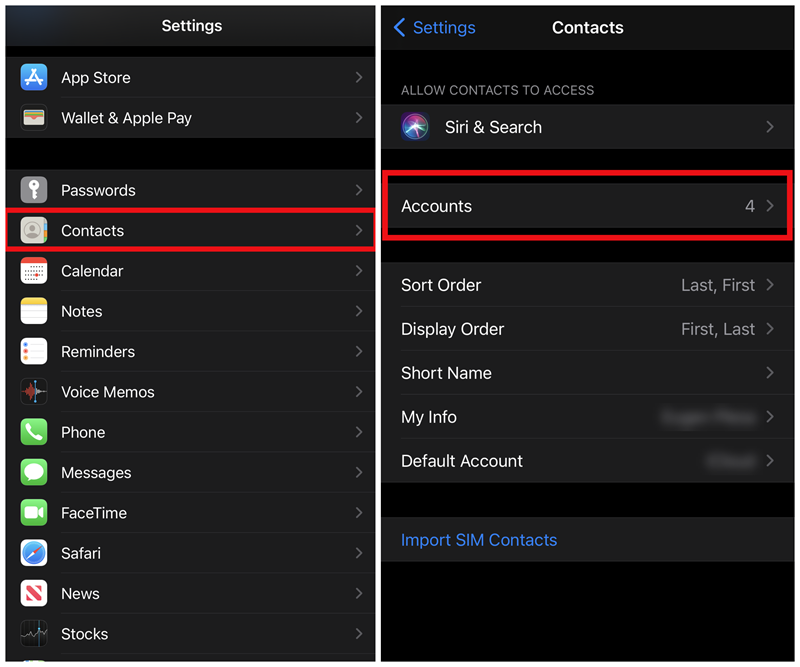The width and height of the screenshot is (800, 667).
Task: Open the Safari settings label
Action: [x=81, y=553]
